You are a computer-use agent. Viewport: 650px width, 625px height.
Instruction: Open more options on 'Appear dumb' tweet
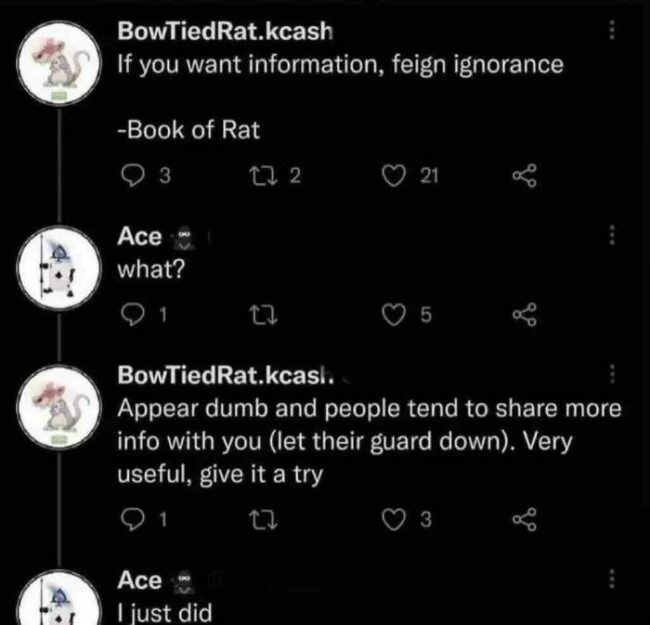click(612, 376)
